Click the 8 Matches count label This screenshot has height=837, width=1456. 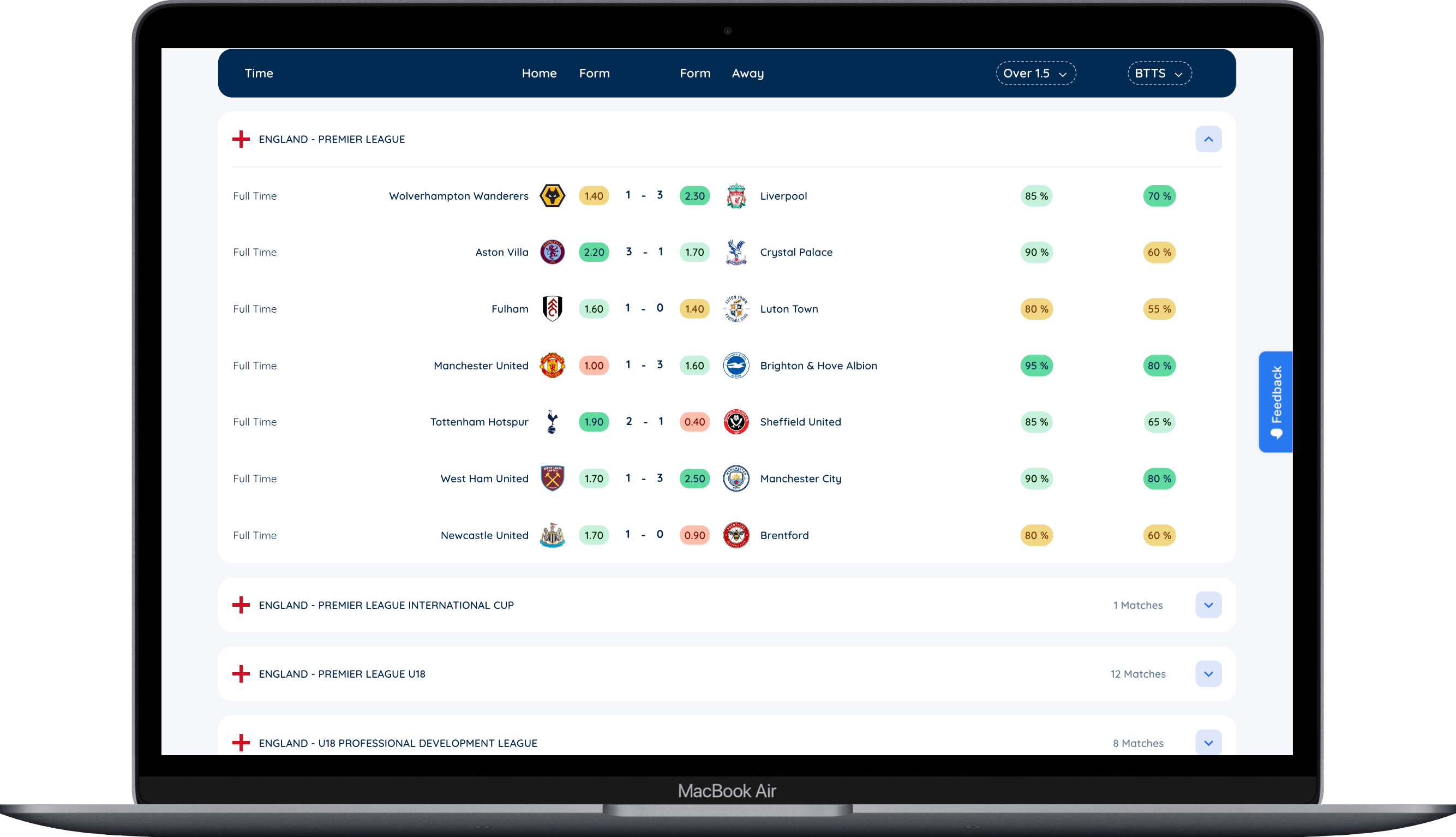[1137, 743]
